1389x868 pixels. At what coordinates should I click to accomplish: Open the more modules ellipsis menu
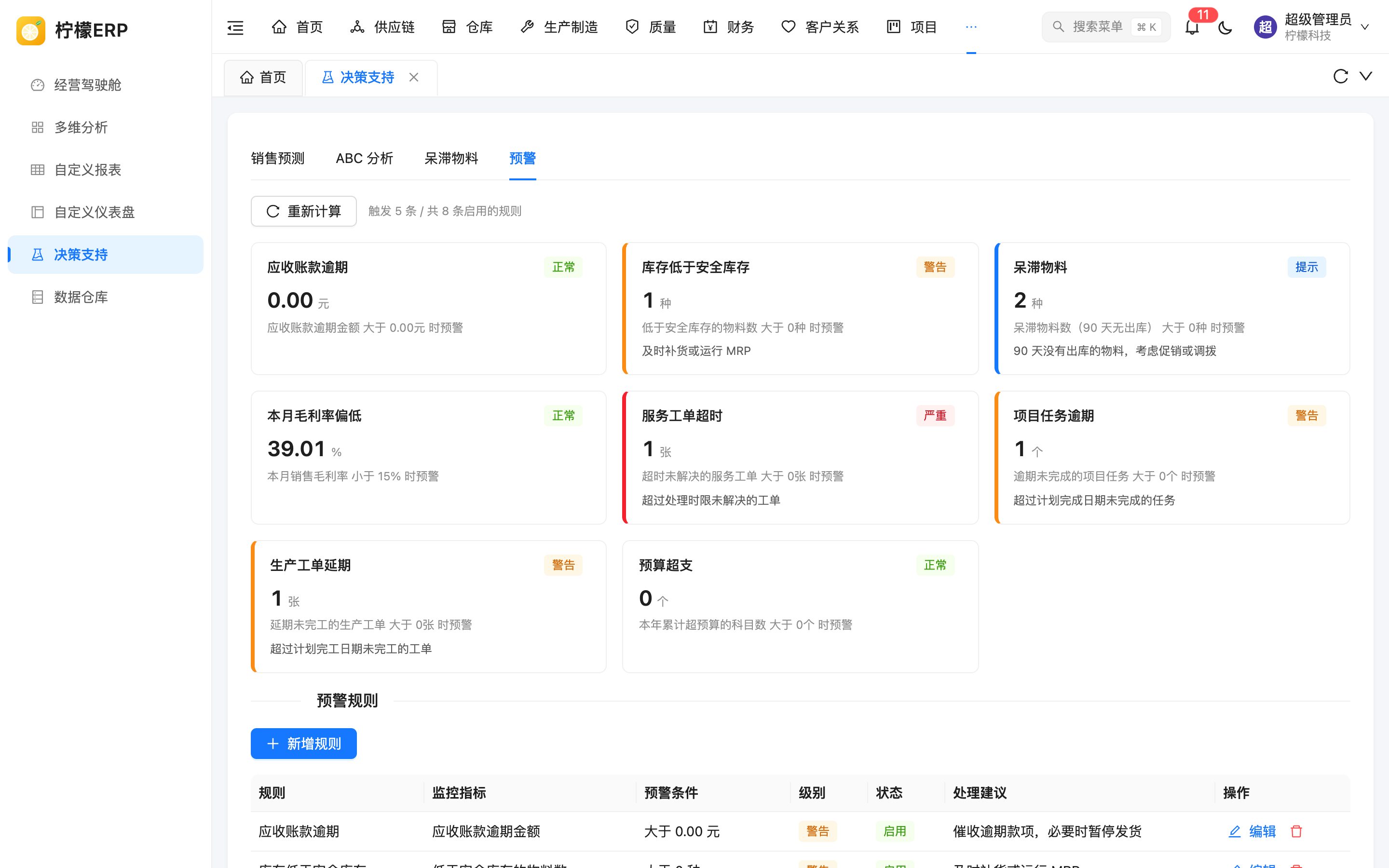click(x=970, y=27)
